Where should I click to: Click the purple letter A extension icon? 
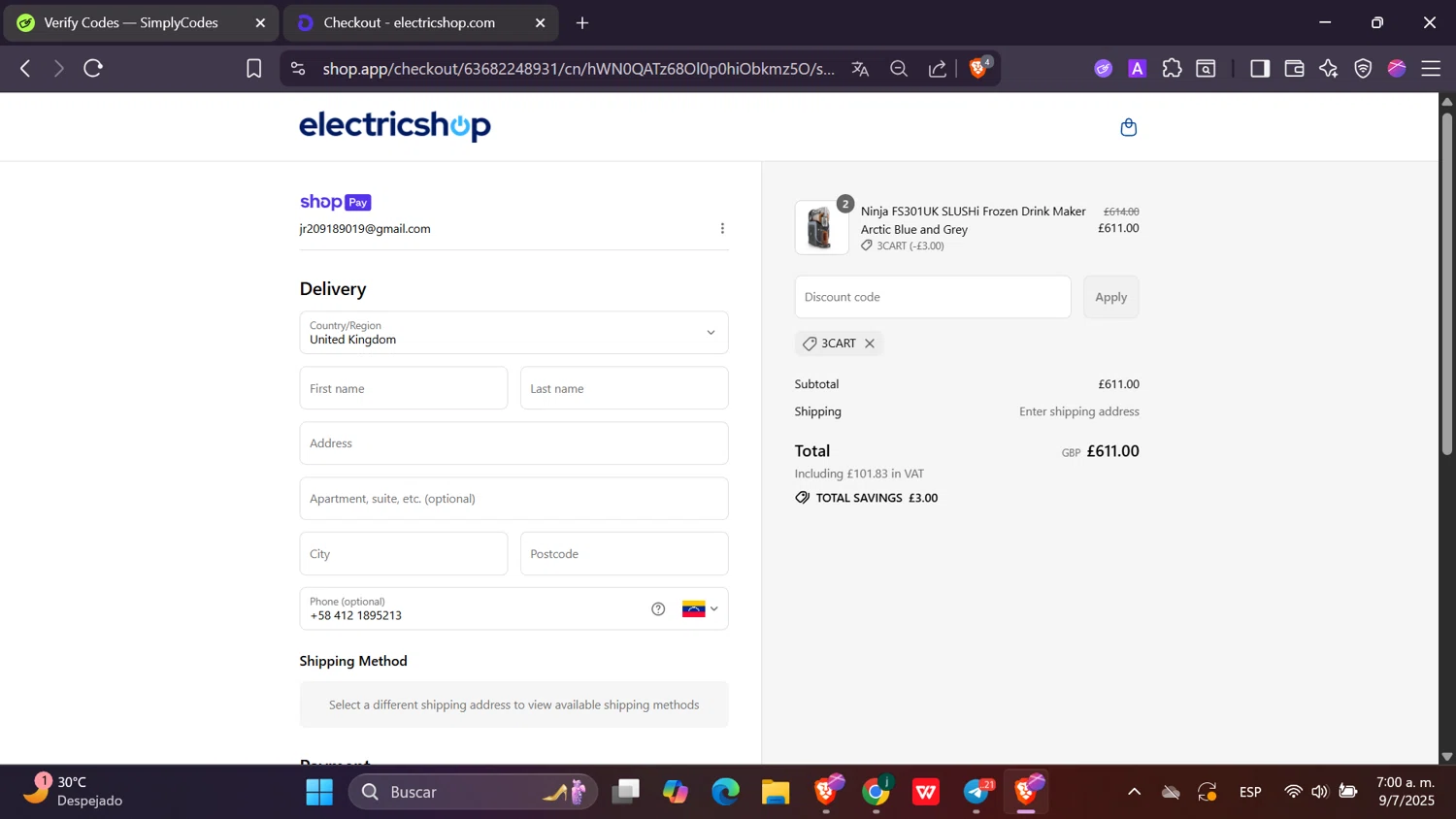coord(1138,68)
